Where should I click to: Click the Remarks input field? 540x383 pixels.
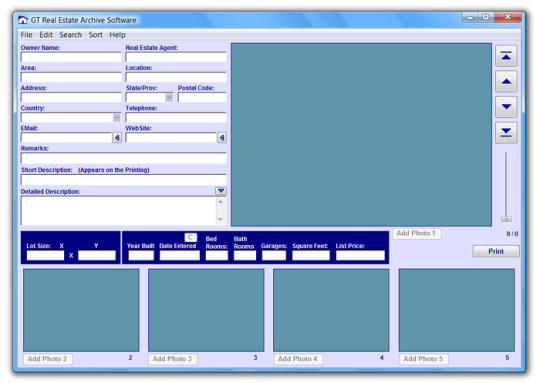coord(124,158)
